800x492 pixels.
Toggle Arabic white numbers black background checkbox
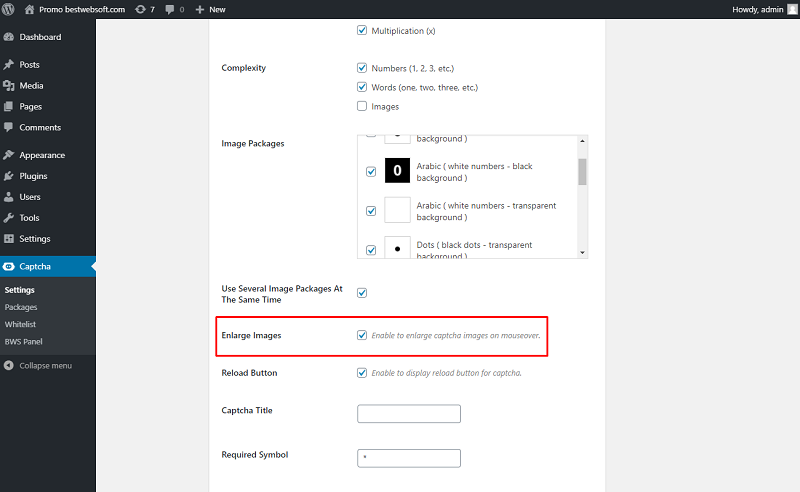pyautogui.click(x=371, y=171)
